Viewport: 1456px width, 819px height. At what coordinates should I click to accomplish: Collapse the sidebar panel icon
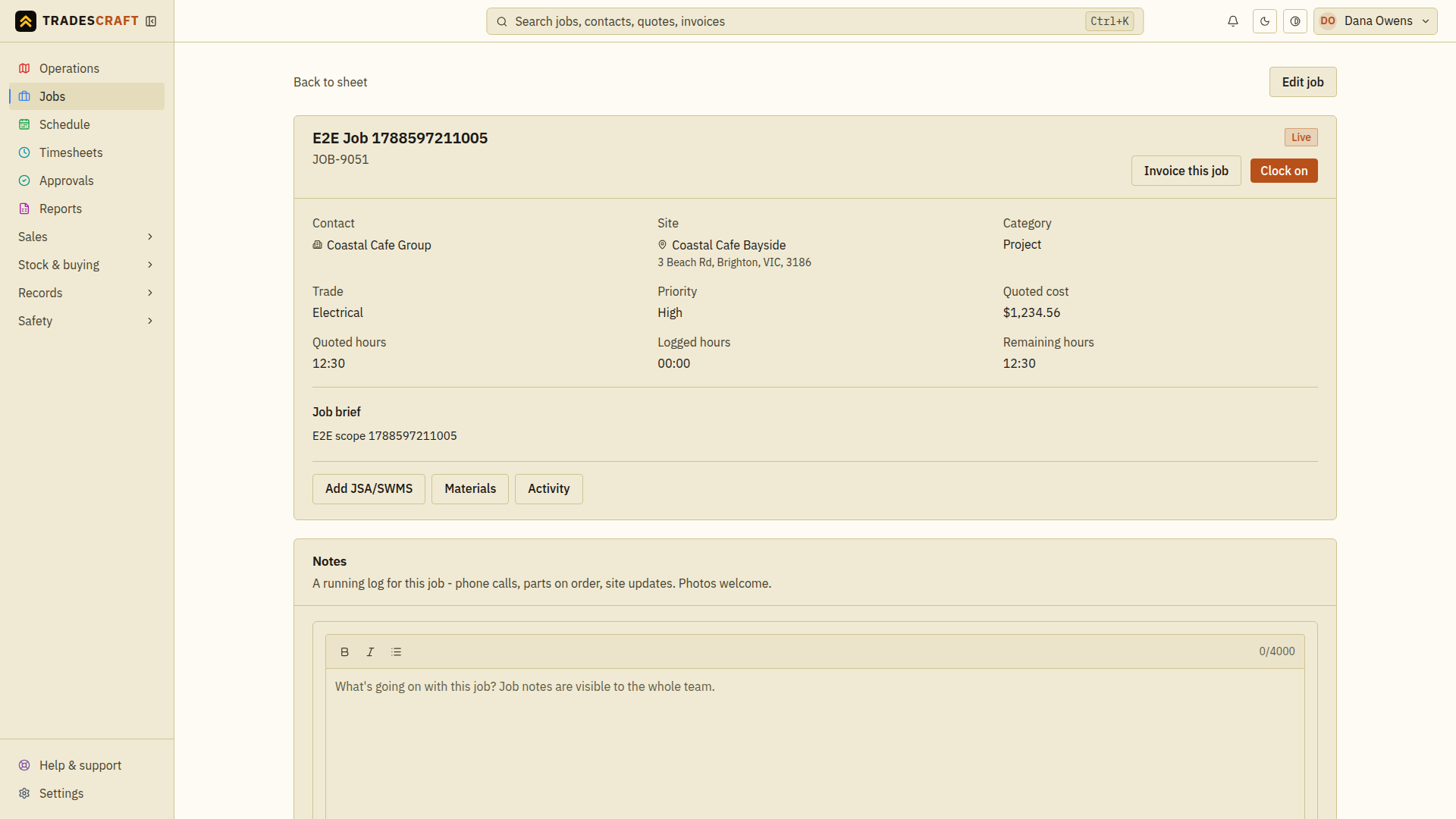point(151,21)
